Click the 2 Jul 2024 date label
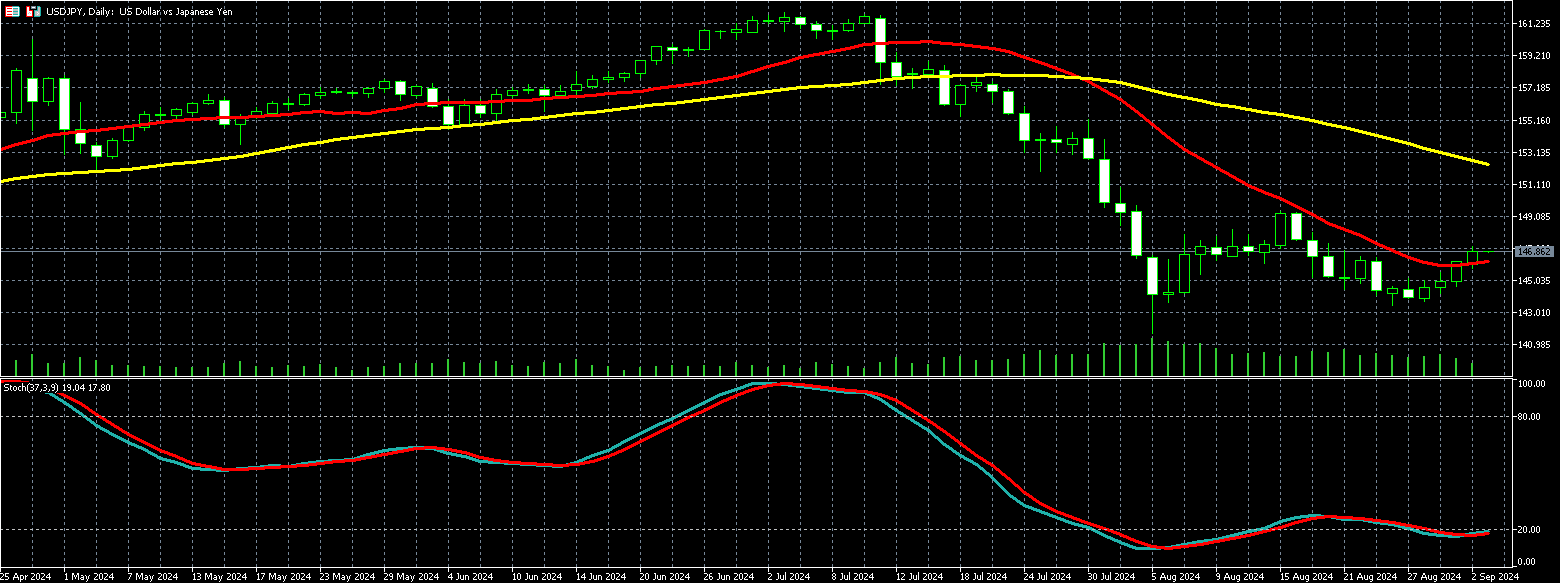 [790, 577]
